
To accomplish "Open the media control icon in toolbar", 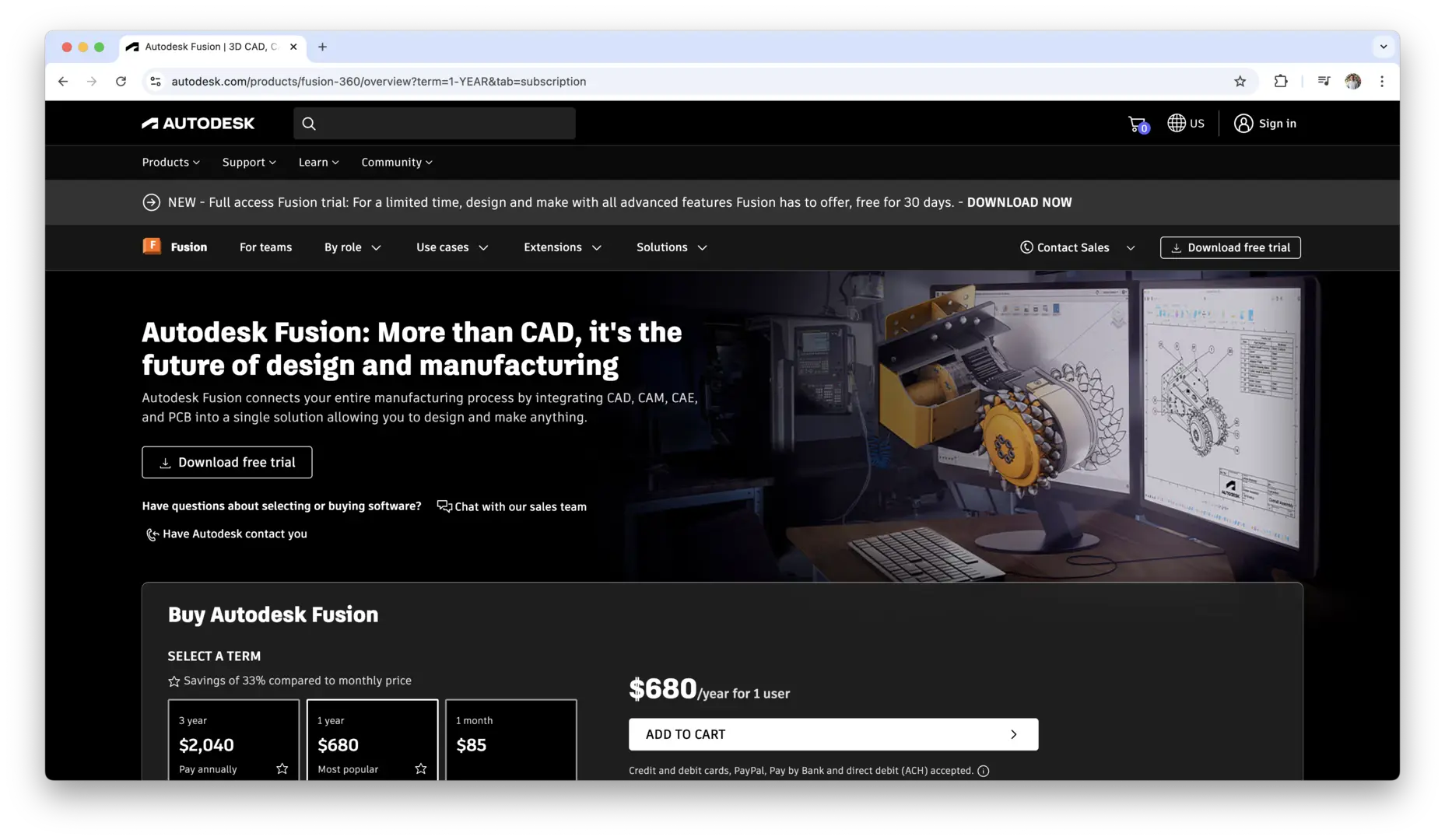I will [x=1324, y=81].
